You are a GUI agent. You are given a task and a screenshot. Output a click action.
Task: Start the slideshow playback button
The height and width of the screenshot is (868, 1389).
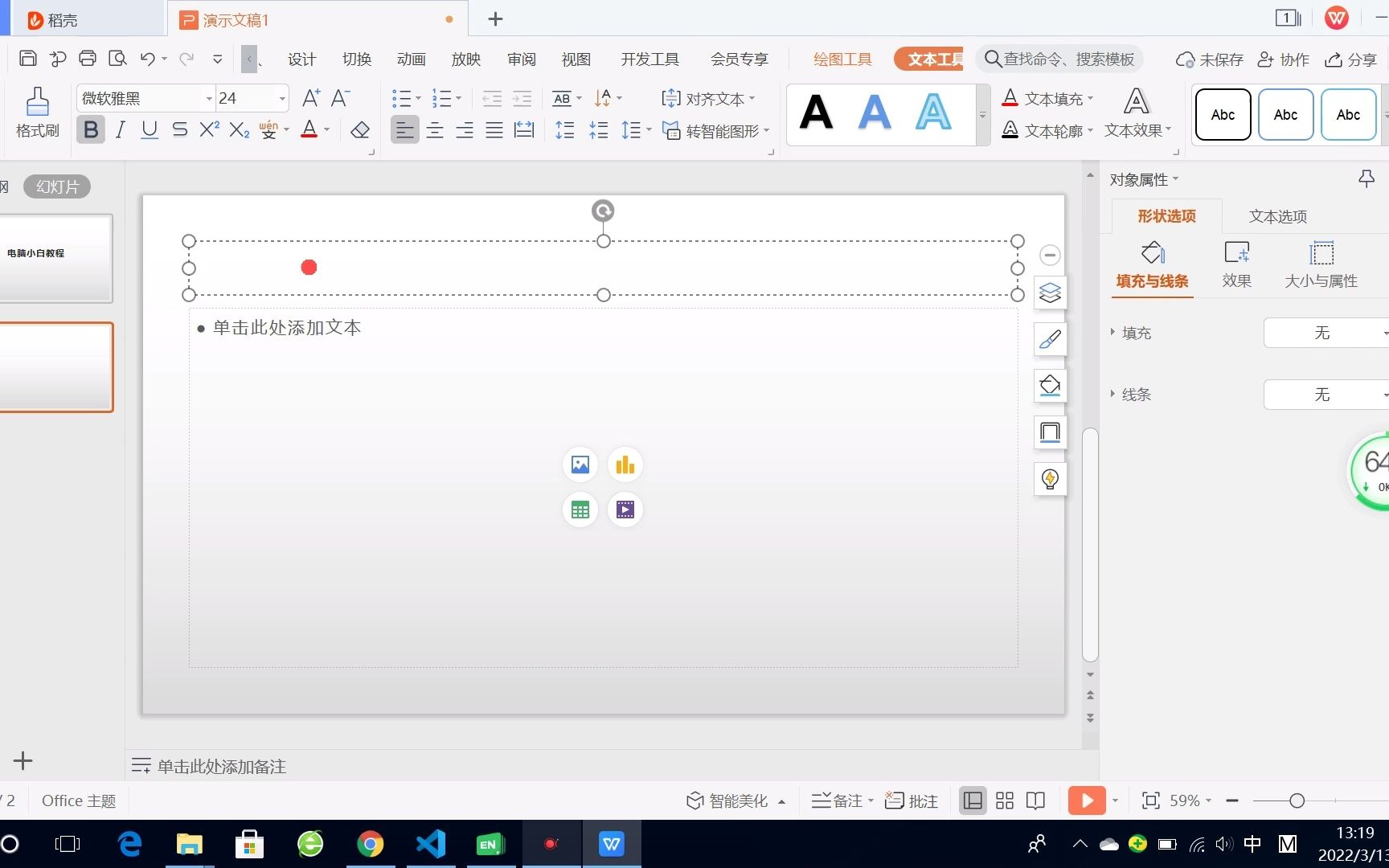pyautogui.click(x=1087, y=800)
